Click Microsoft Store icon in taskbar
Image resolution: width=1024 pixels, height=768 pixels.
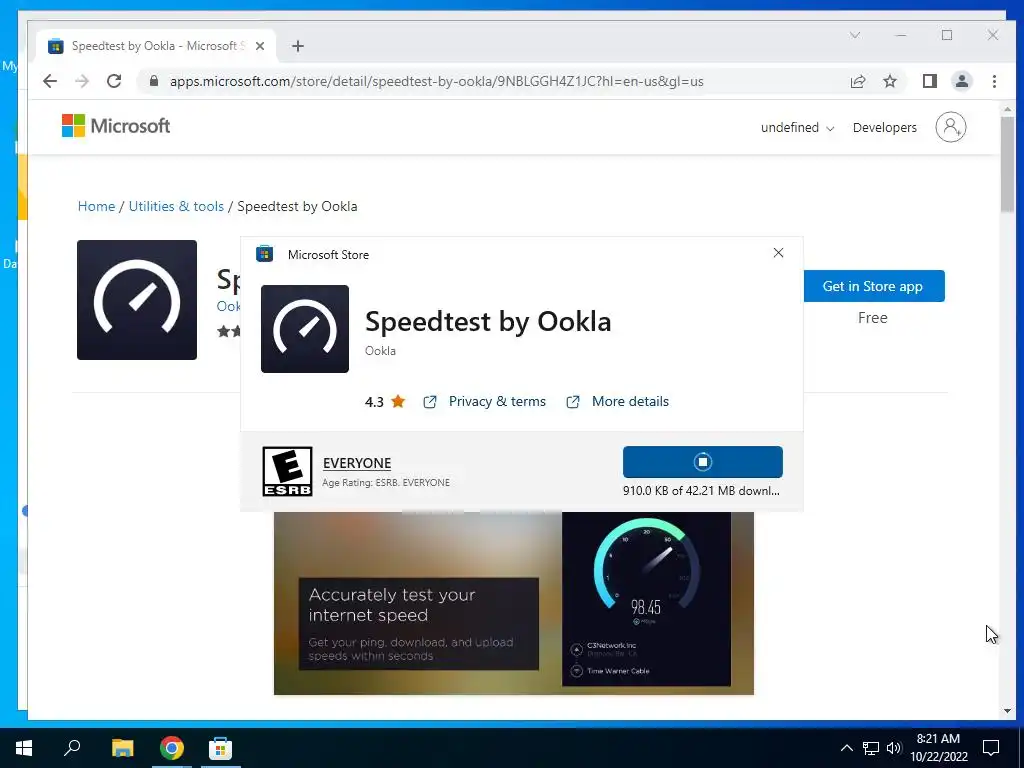220,748
